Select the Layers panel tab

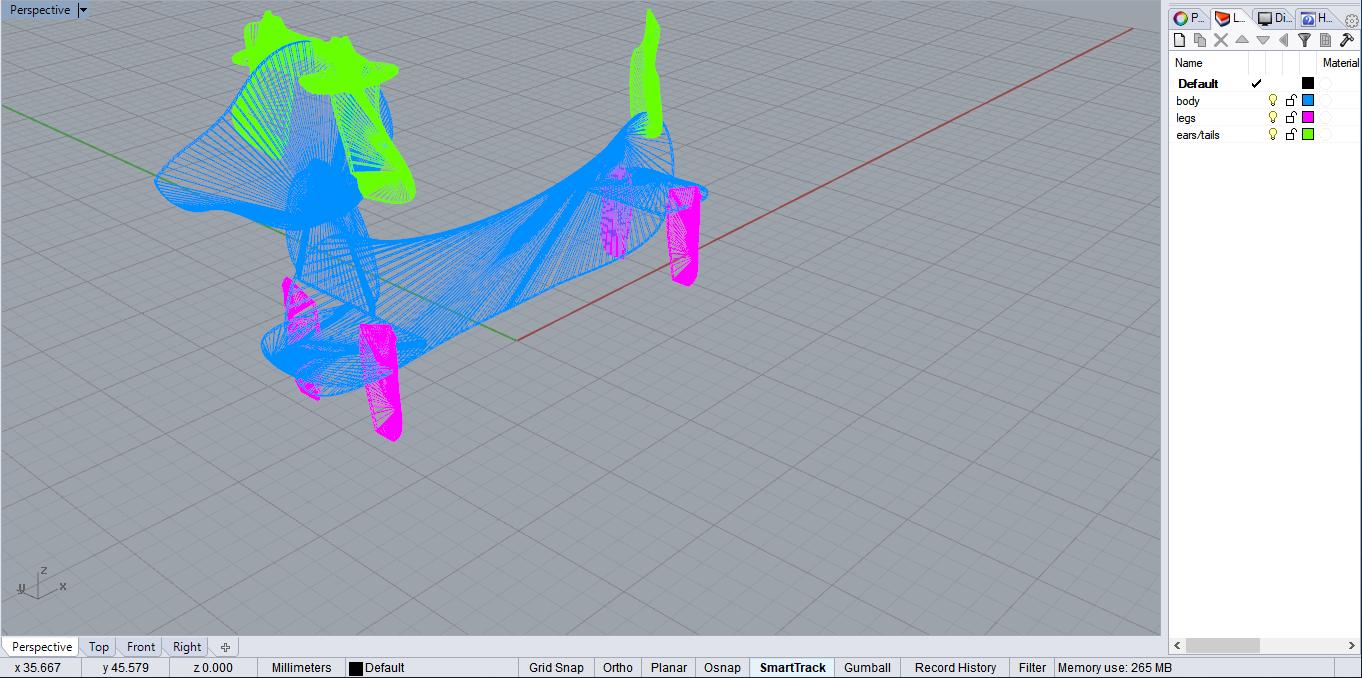[x=1231, y=18]
